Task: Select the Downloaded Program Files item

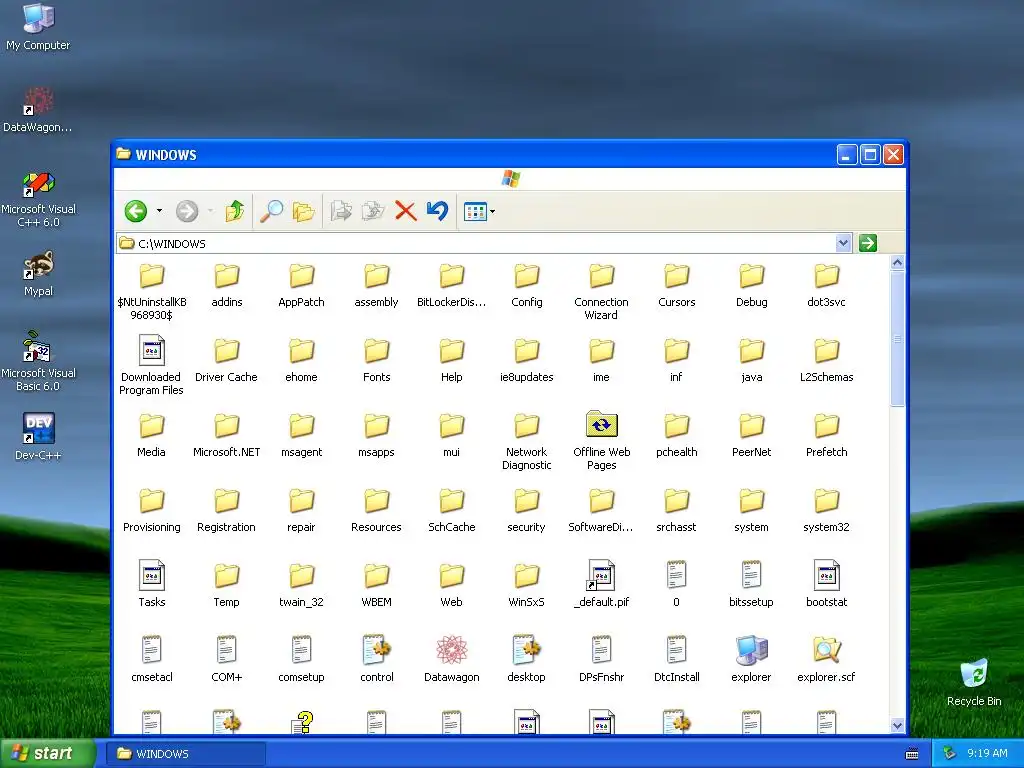Action: click(x=151, y=366)
